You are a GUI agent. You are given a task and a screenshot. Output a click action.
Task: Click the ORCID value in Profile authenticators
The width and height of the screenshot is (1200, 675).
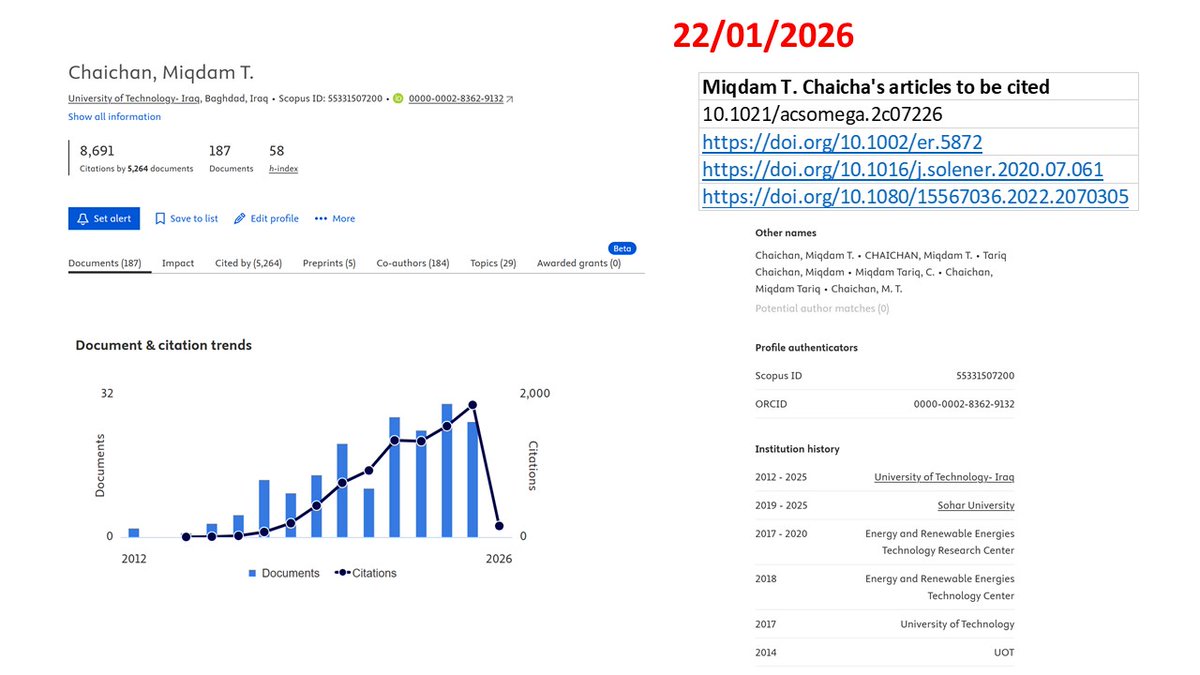click(964, 404)
